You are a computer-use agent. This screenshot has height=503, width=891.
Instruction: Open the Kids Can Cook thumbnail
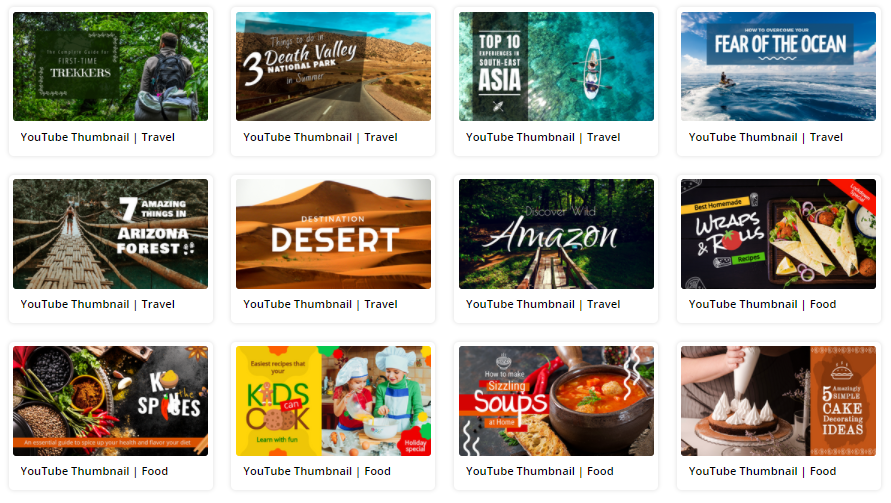(x=333, y=401)
